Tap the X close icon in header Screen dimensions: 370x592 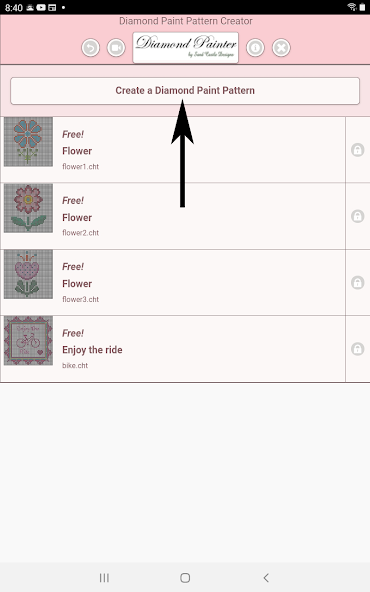tap(281, 48)
